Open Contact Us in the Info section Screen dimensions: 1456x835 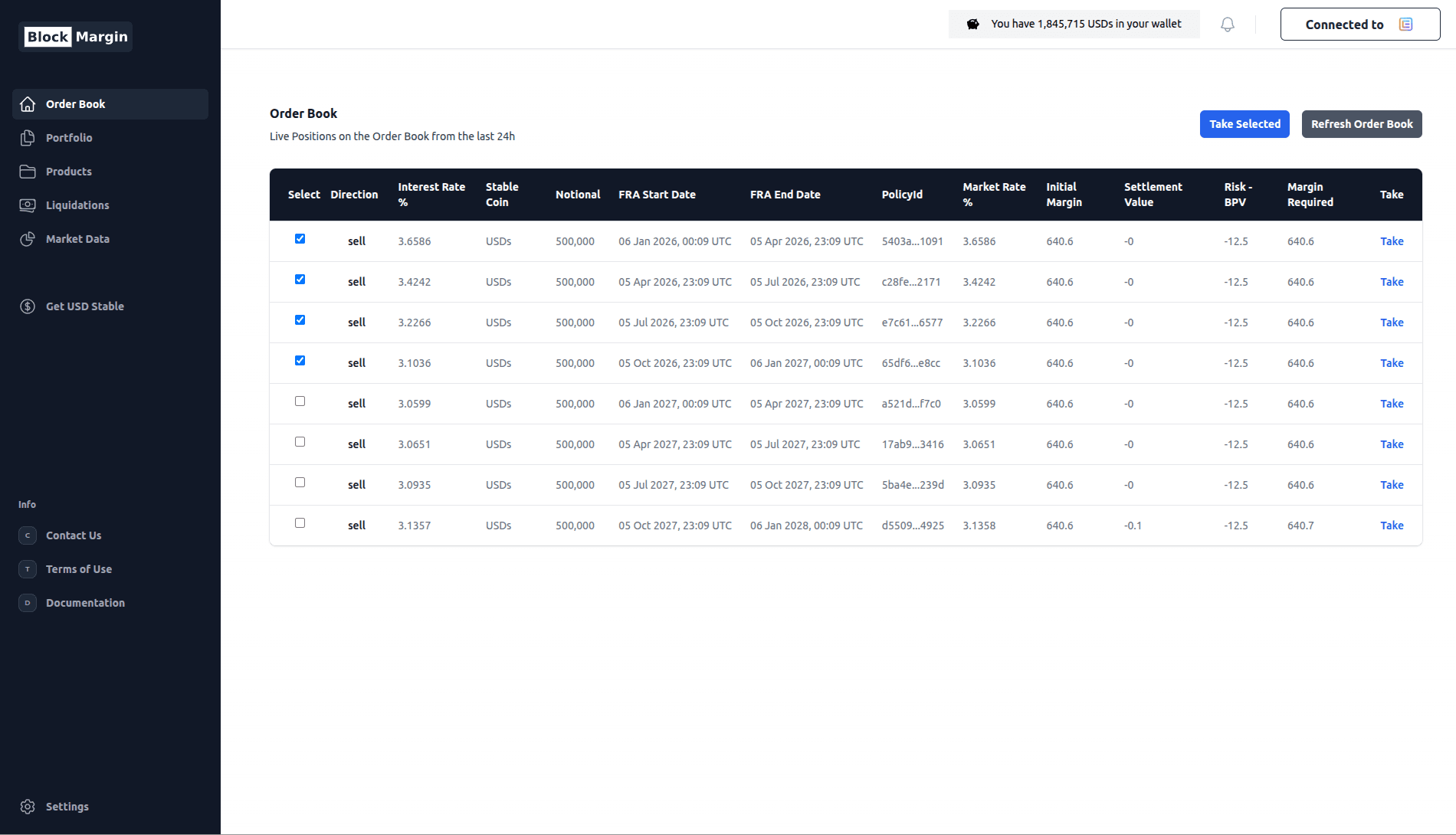point(74,535)
